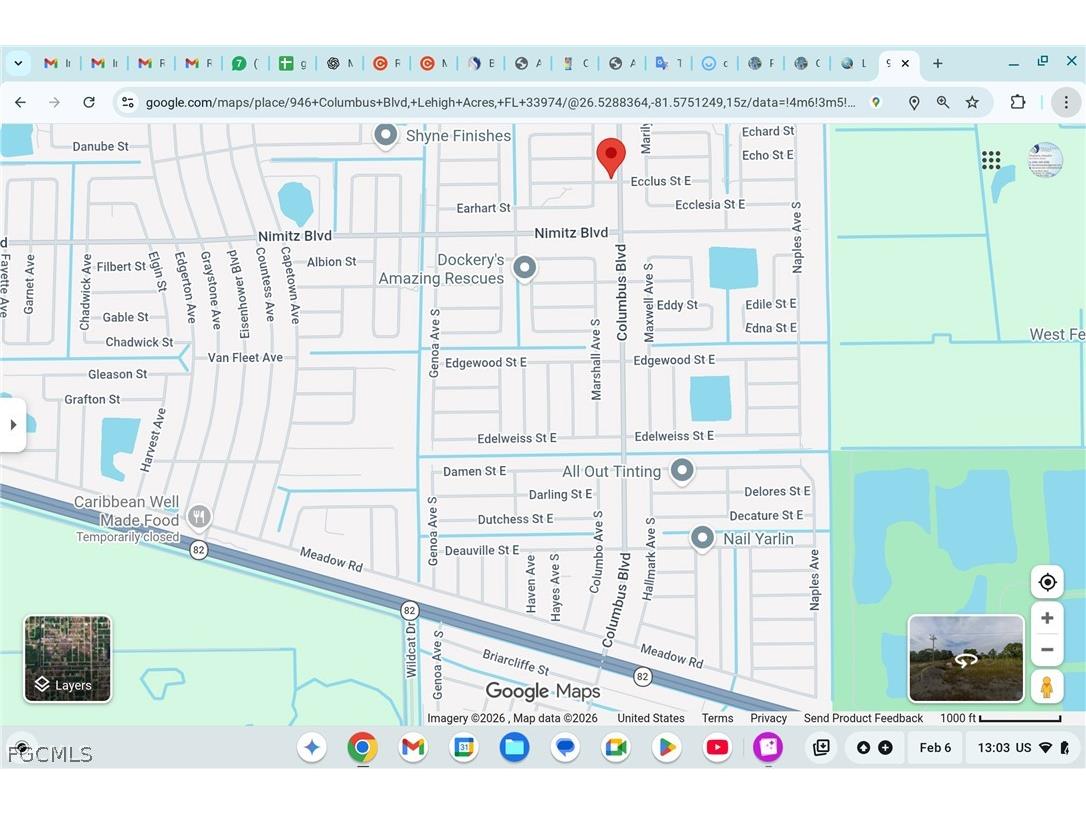Expand the collapsed left side panel
Screen dimensions: 1086x814
pyautogui.click(x=14, y=424)
